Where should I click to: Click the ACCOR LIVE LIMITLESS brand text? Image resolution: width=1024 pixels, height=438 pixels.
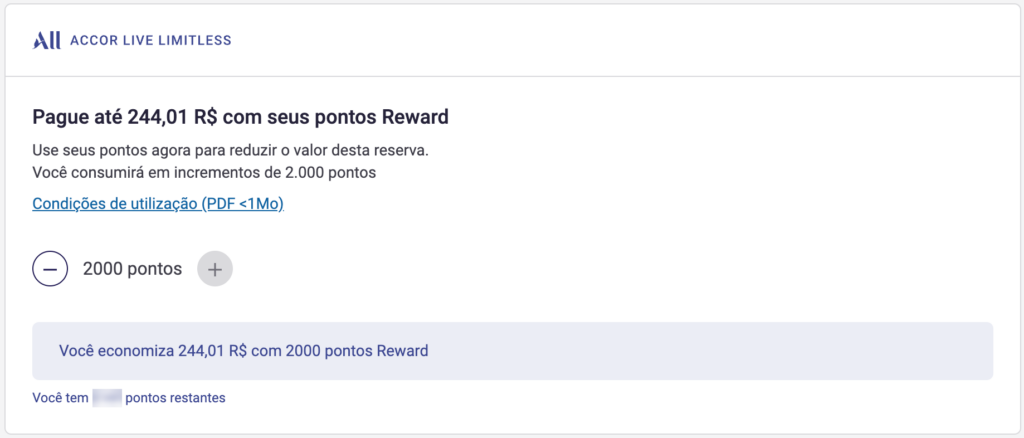(150, 41)
